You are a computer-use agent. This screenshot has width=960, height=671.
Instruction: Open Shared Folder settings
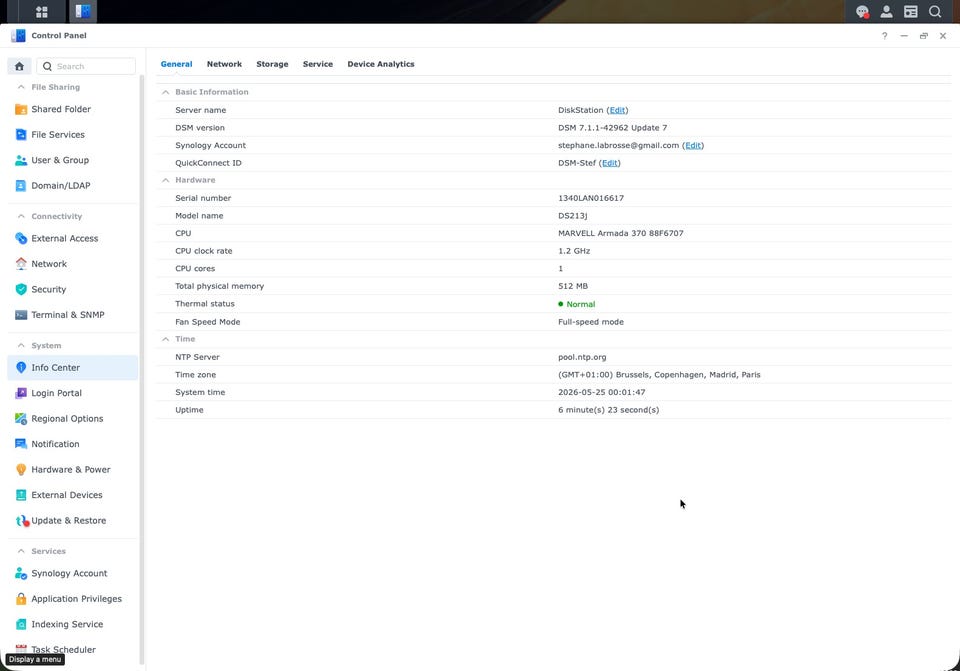[73, 109]
